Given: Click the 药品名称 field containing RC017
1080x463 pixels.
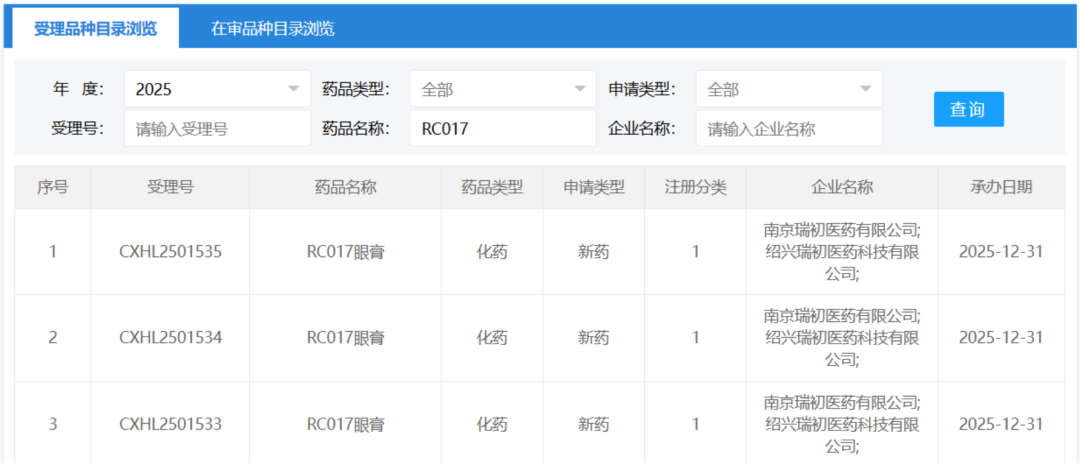Looking at the screenshot, I should (x=502, y=128).
